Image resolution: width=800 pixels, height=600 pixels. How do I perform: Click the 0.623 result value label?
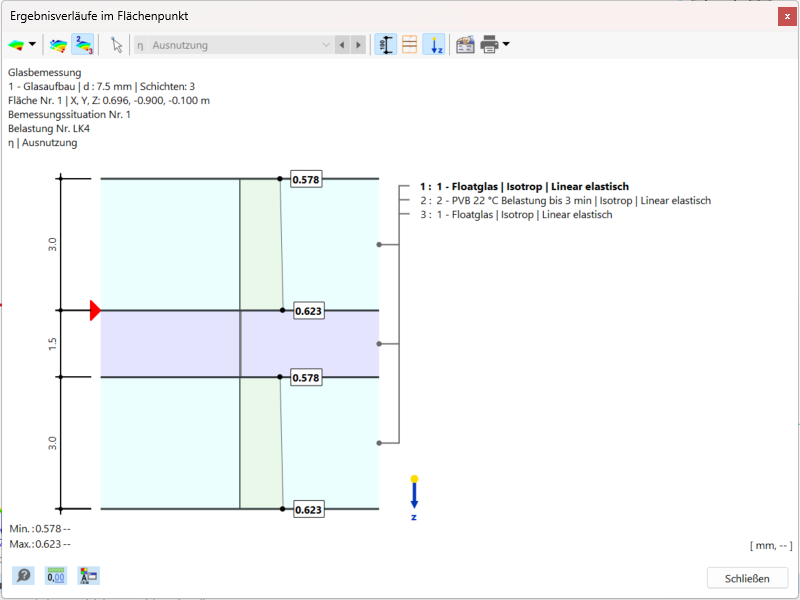click(307, 310)
